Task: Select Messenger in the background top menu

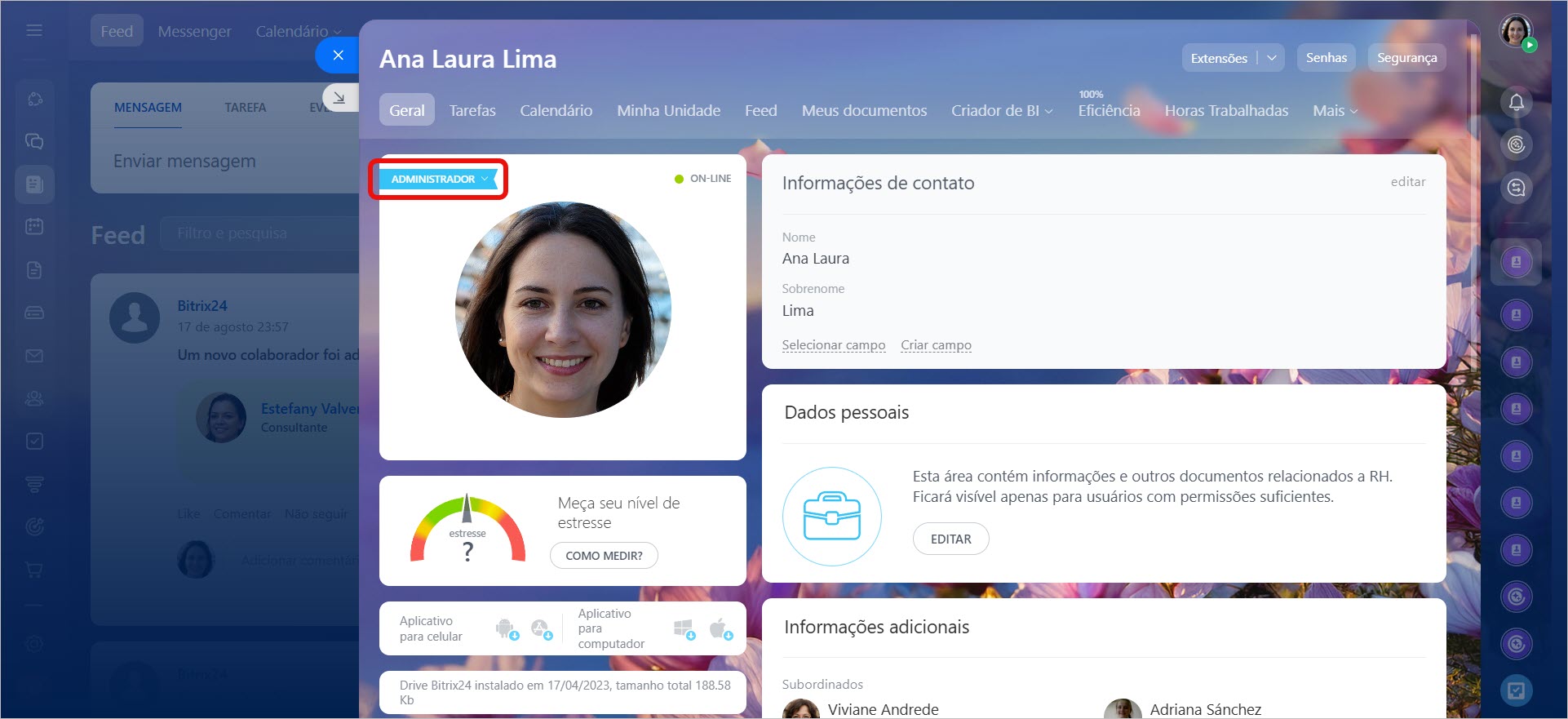Action: tap(194, 31)
